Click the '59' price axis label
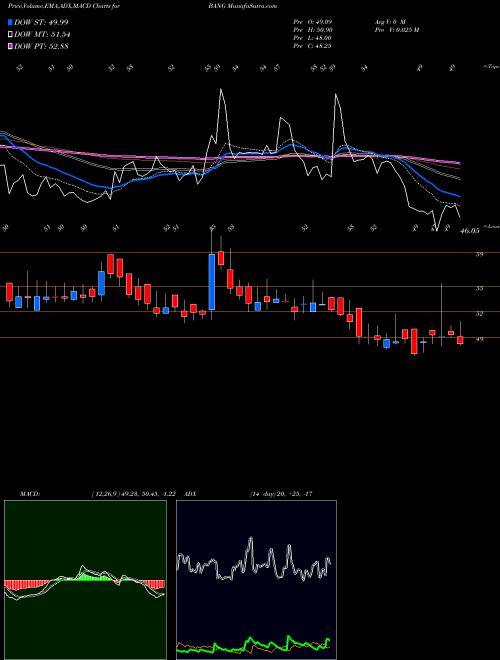This screenshot has width=500, height=660. pos(479,254)
